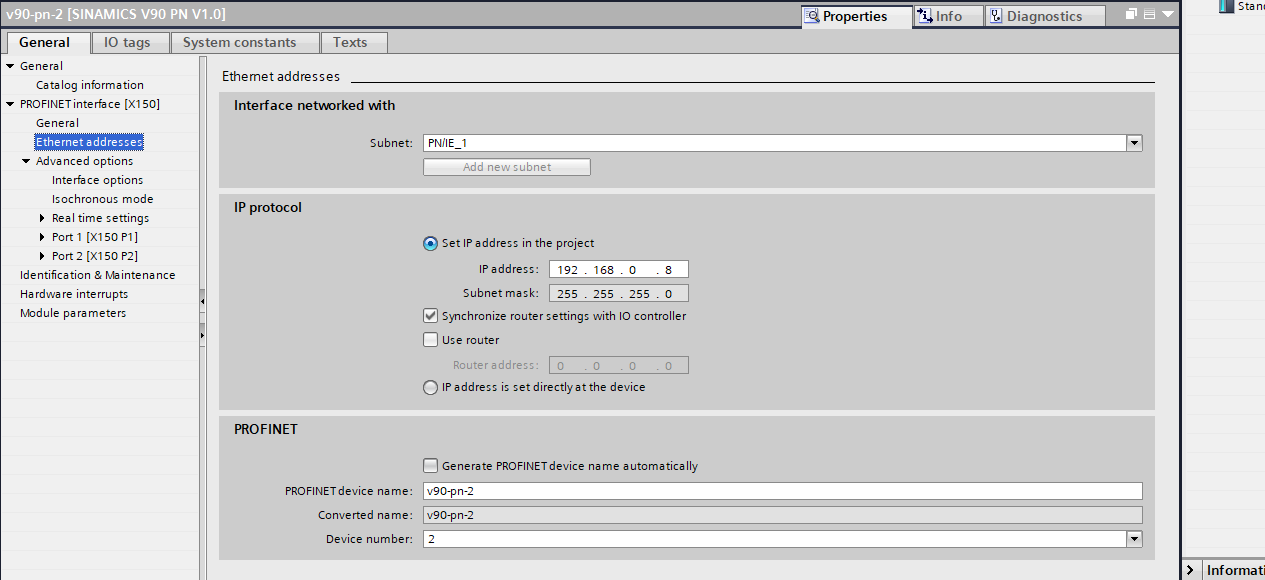Select IP address is set directly at device
This screenshot has width=1265, height=580.
[x=430, y=388]
